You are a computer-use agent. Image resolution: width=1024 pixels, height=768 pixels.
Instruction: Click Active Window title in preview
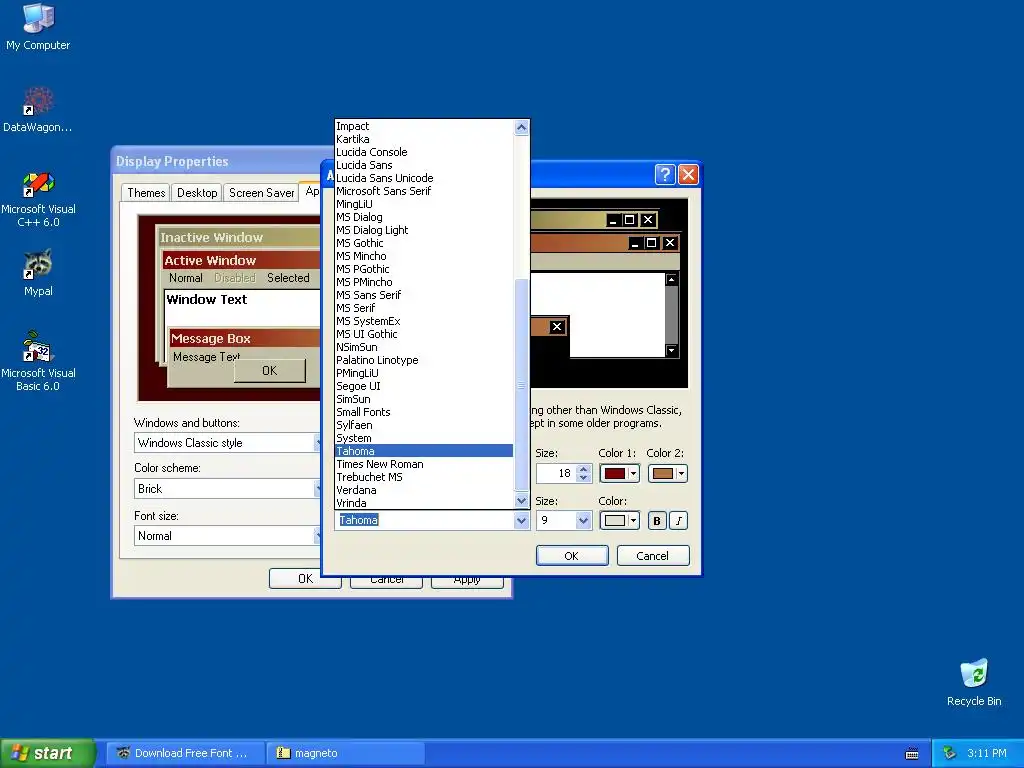tap(210, 260)
